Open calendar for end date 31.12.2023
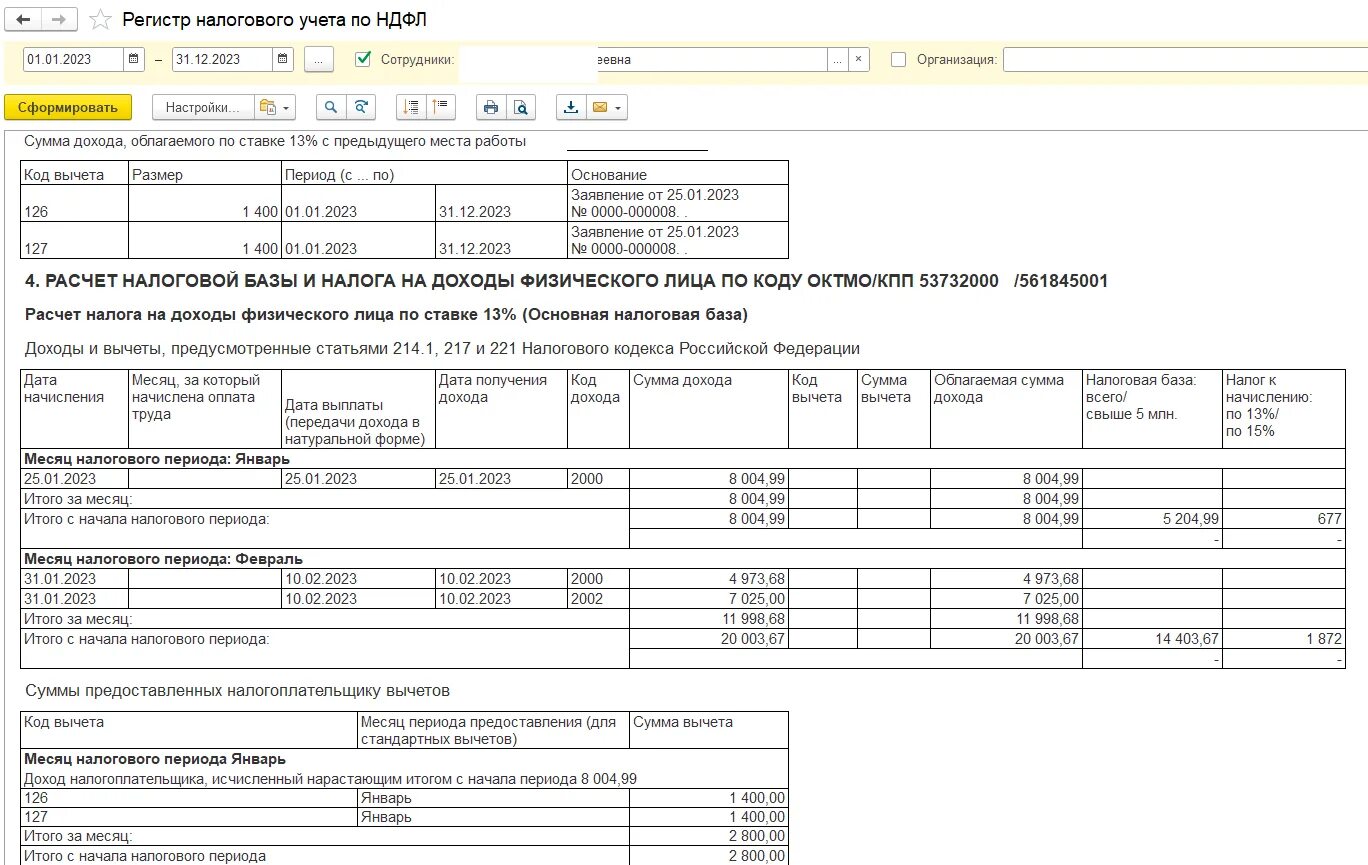Image resolution: width=1368 pixels, height=865 pixels. tap(284, 59)
